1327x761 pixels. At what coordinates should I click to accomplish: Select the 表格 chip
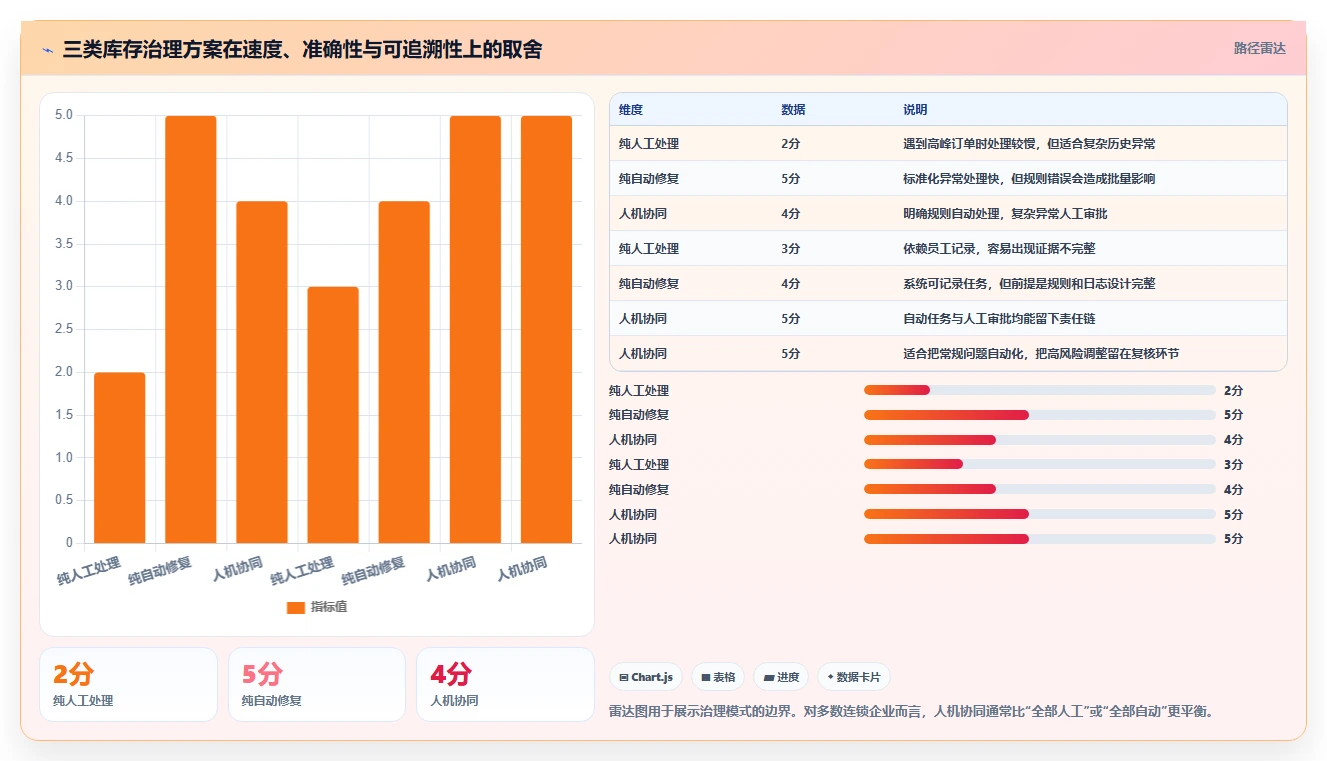tap(718, 677)
